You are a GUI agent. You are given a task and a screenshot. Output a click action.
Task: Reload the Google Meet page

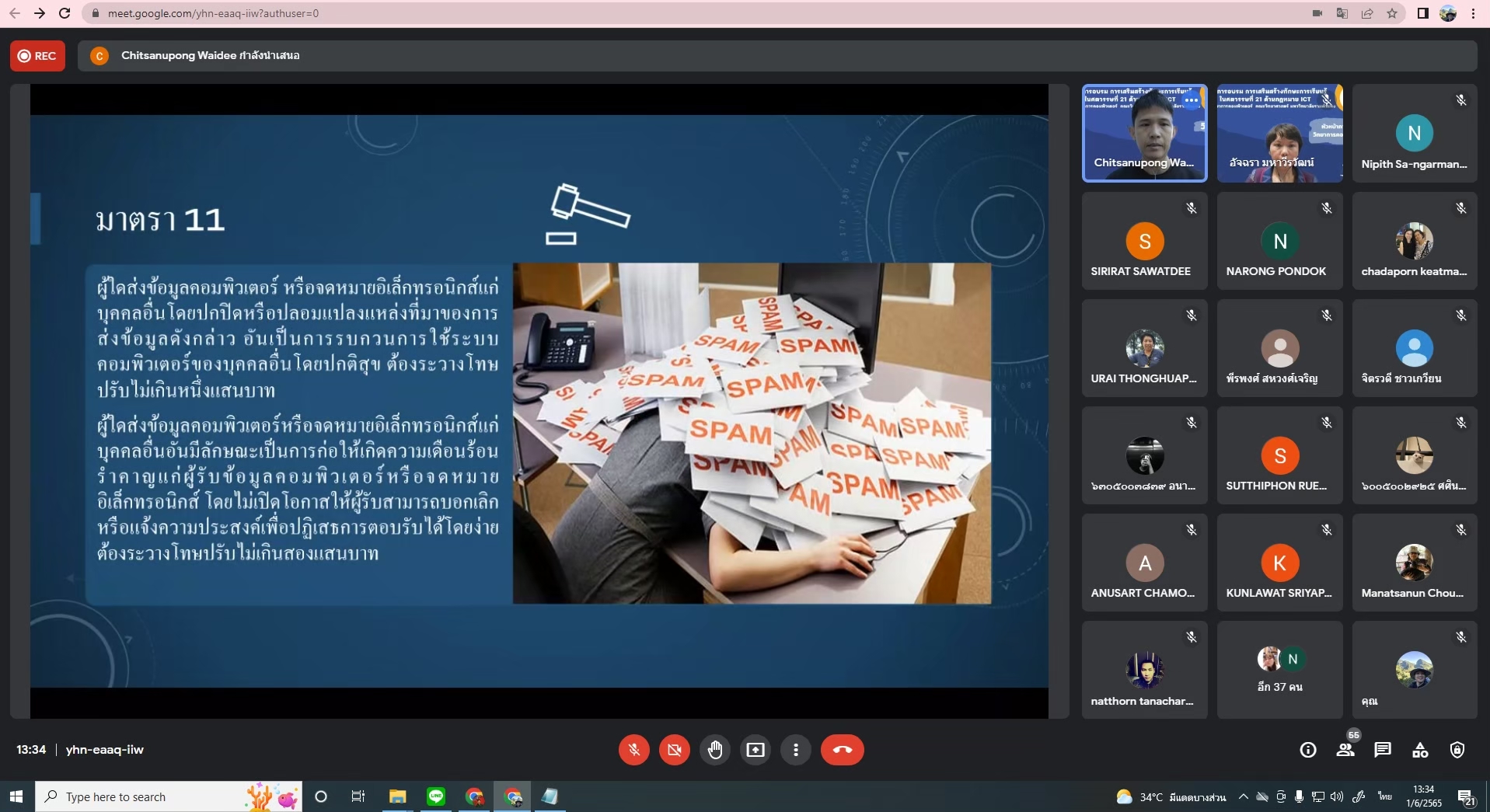point(65,13)
